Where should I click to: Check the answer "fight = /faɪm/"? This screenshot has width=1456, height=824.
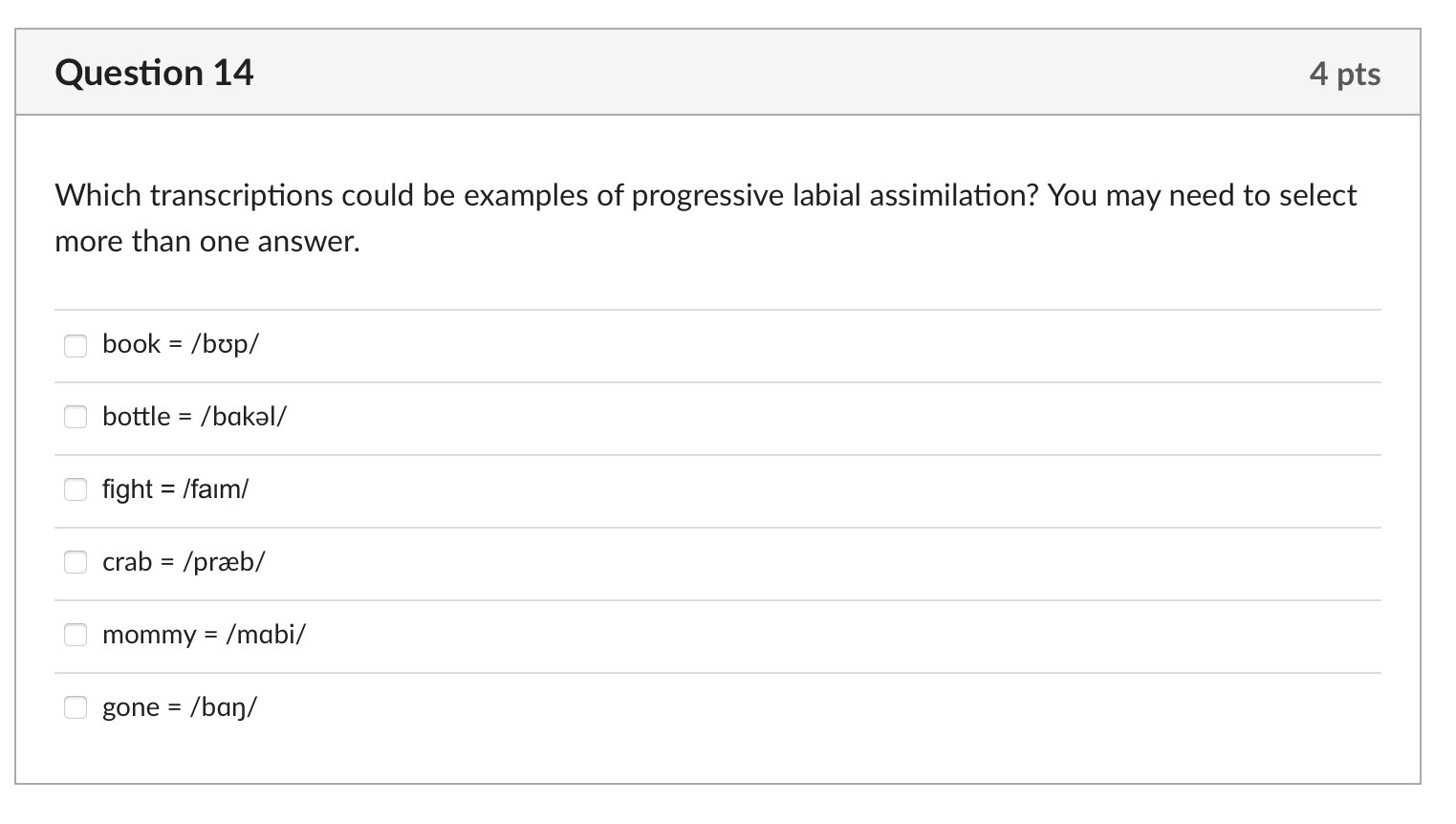pyautogui.click(x=75, y=489)
